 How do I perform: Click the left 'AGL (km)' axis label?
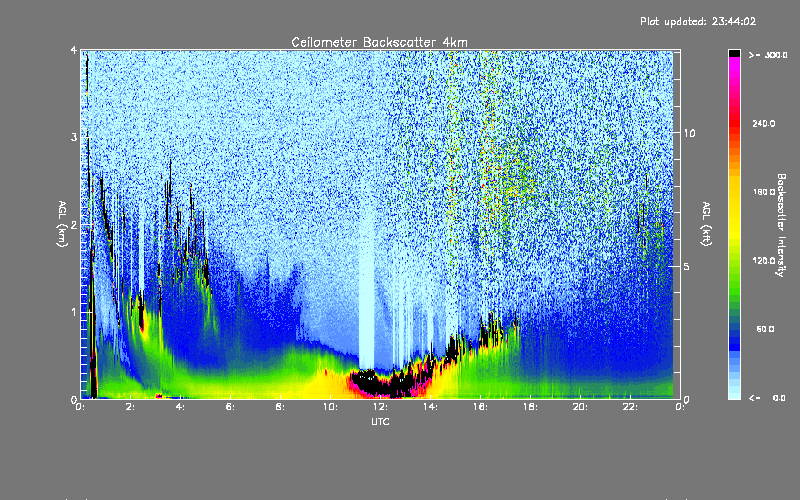[62, 224]
